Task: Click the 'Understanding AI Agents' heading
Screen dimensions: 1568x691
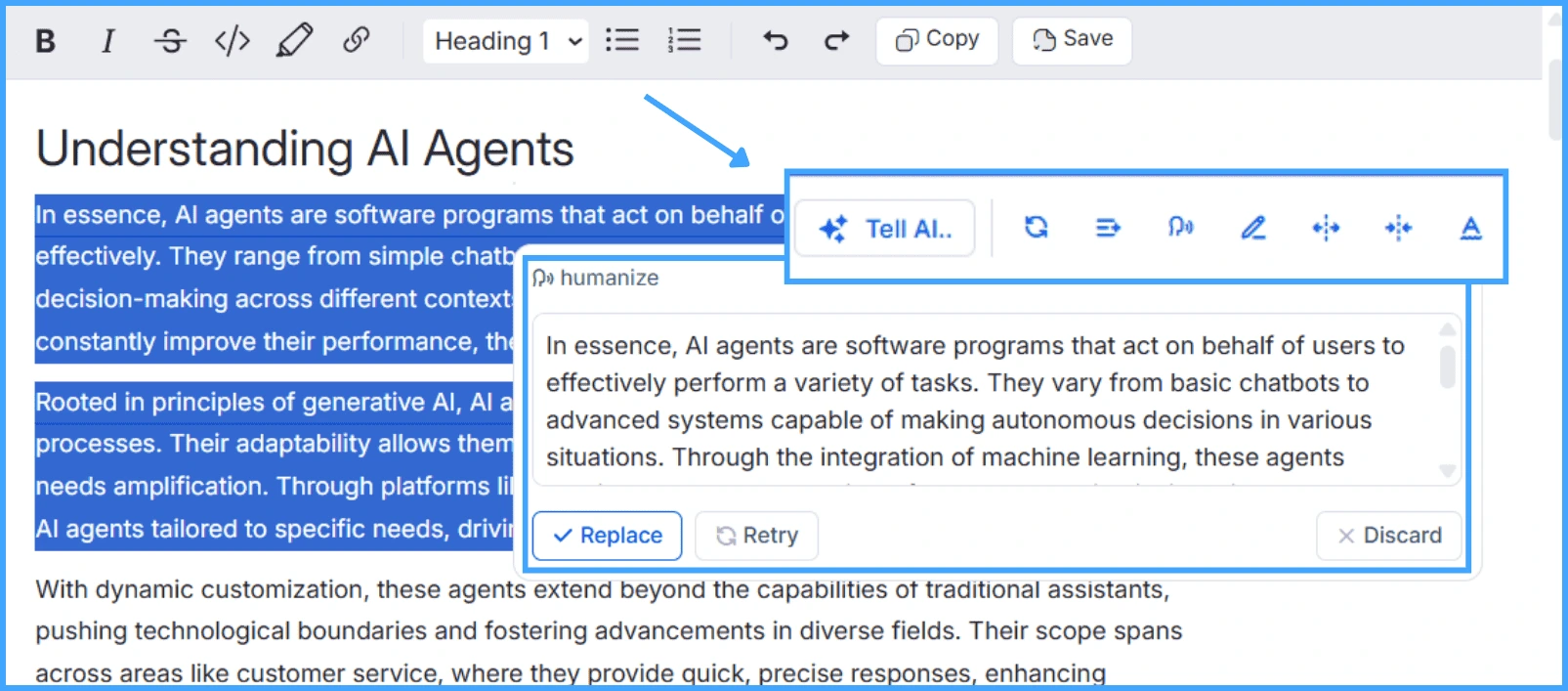Action: pyautogui.click(x=305, y=150)
